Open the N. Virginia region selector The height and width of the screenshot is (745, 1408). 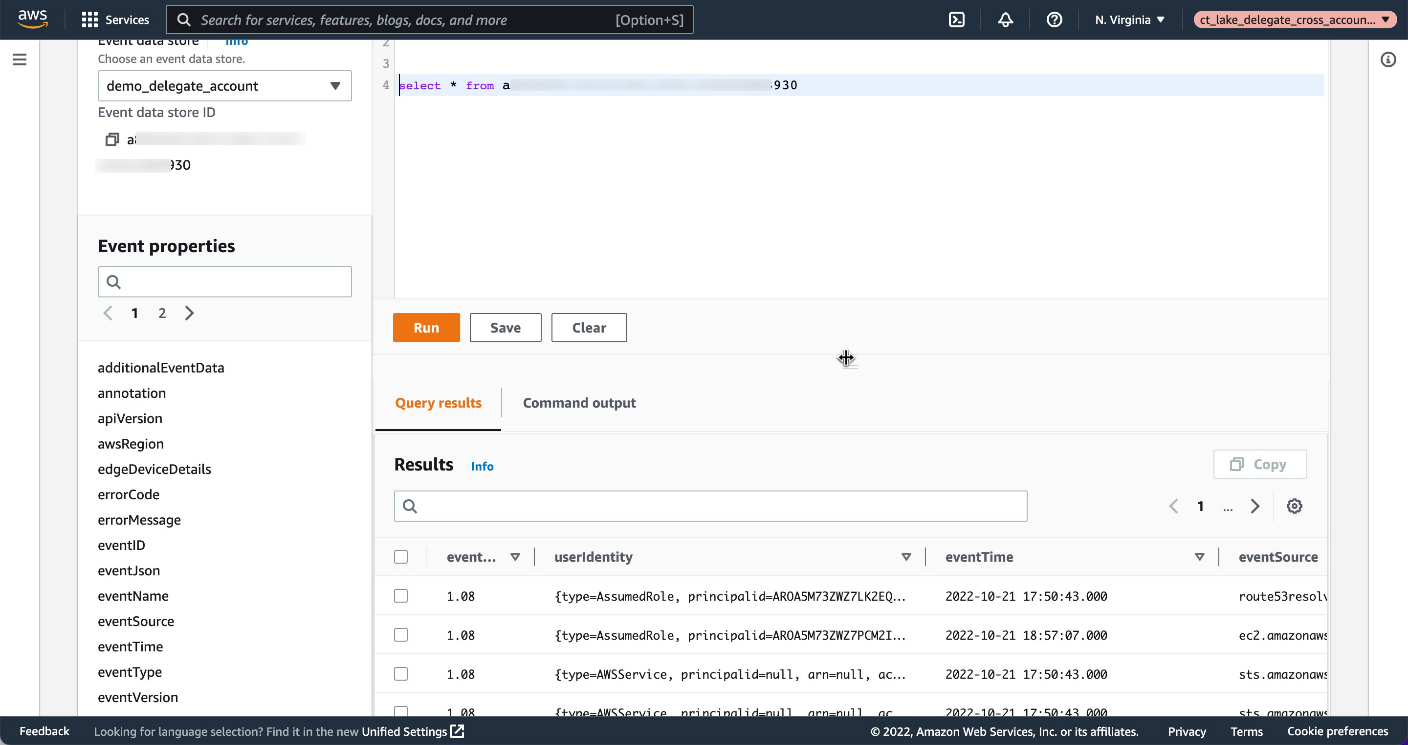tap(1128, 19)
